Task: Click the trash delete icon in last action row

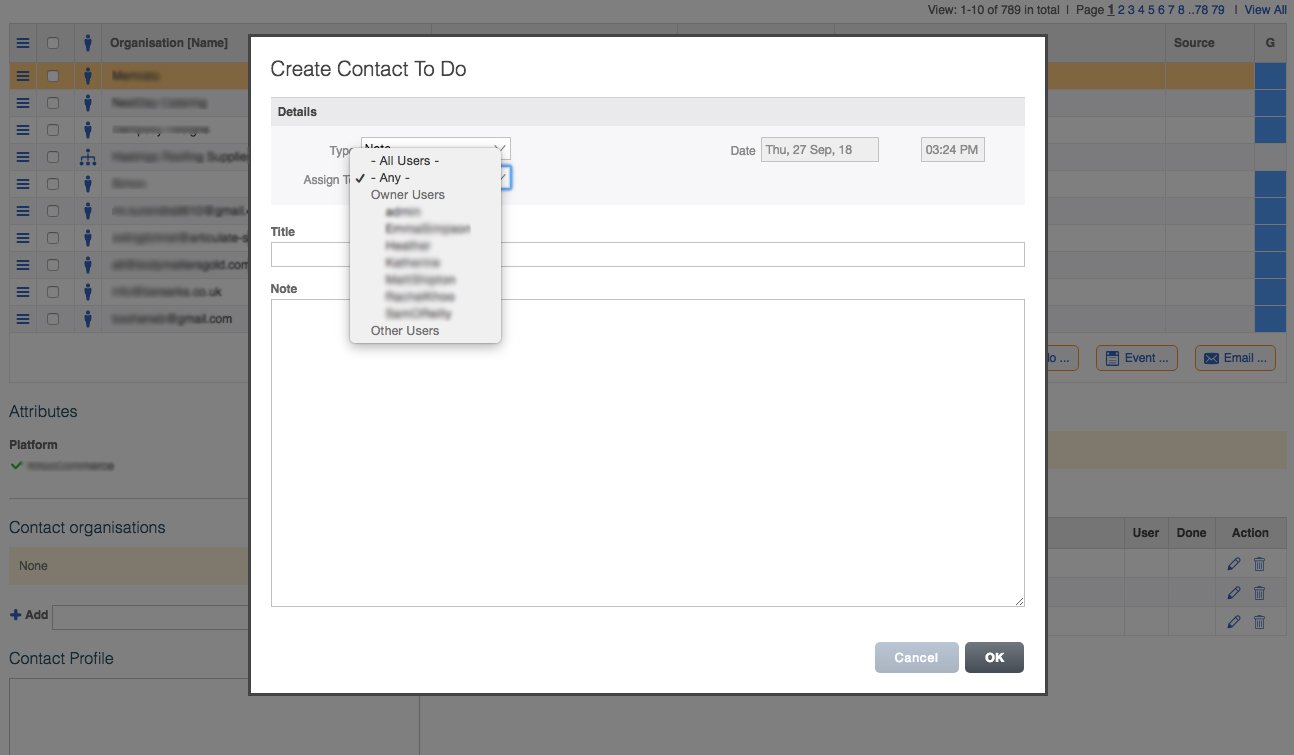Action: pos(1259,621)
